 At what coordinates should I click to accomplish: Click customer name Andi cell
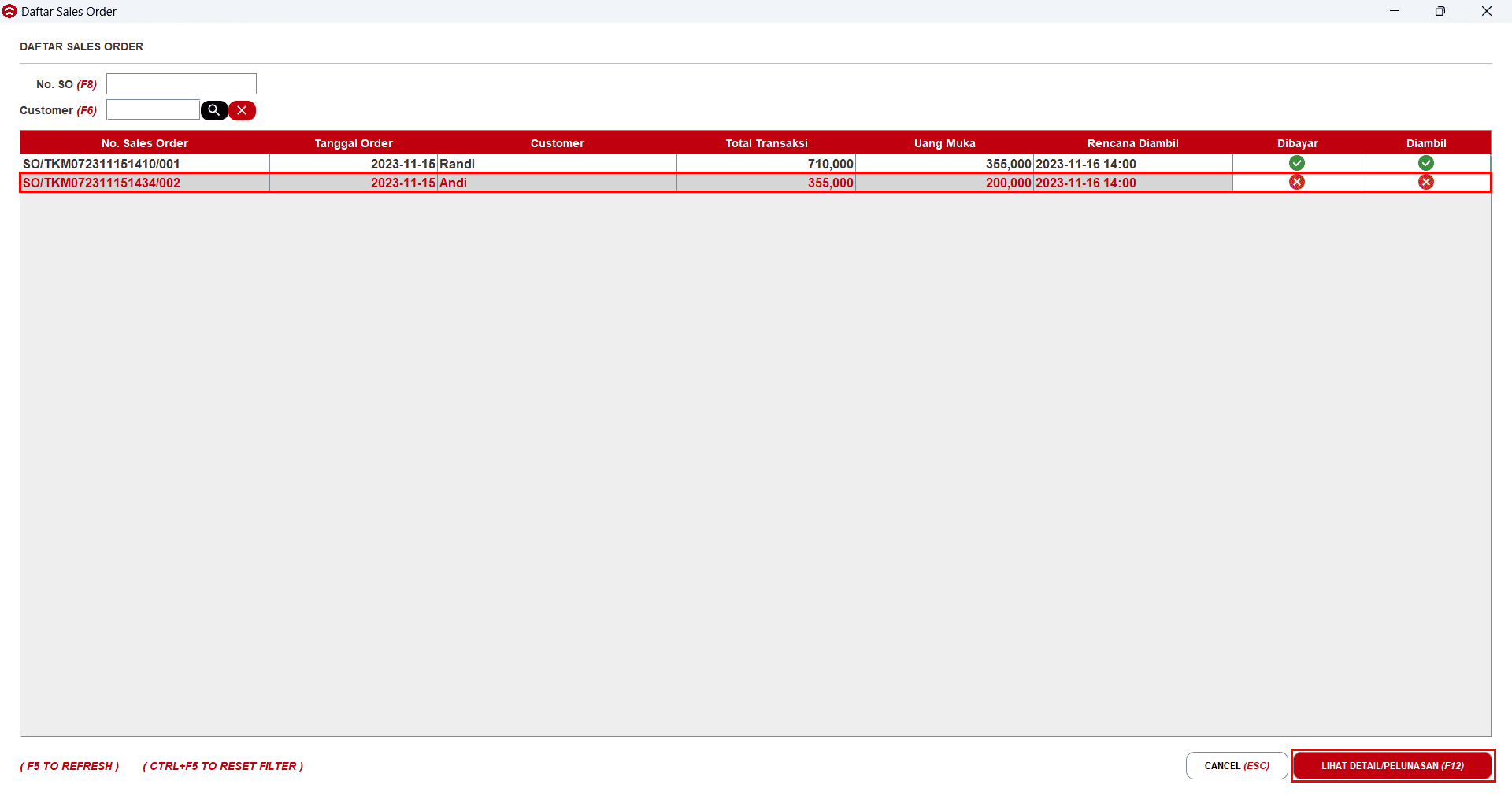[557, 183]
